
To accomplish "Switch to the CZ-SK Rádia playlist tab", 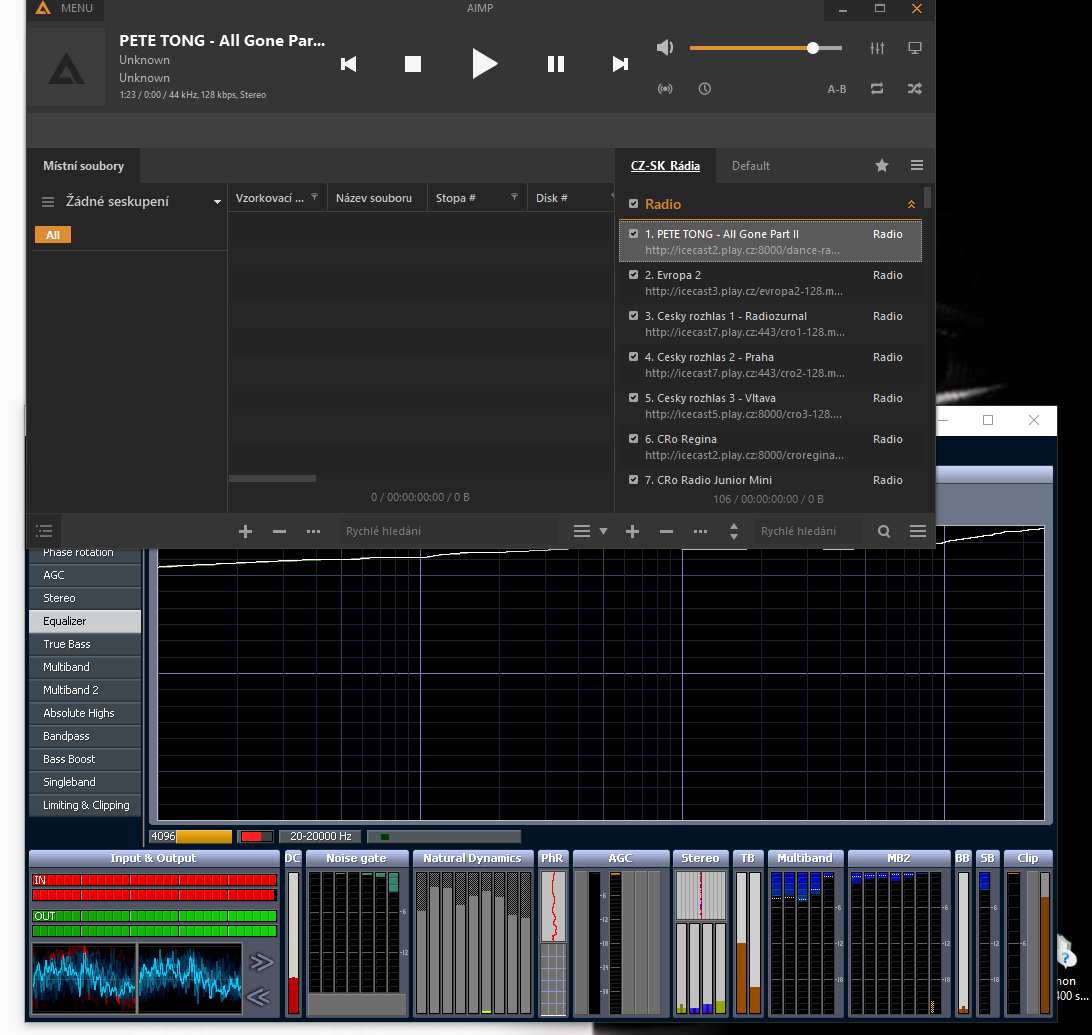I will point(665,166).
